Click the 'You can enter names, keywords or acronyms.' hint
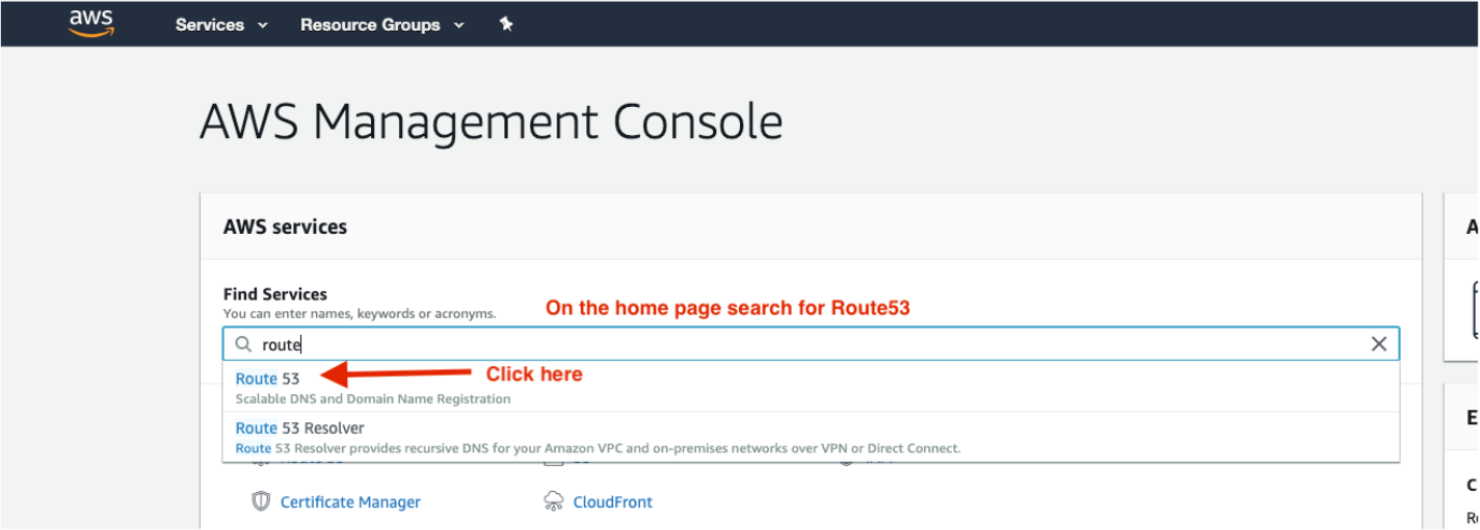The height and width of the screenshot is (530, 1480). [x=359, y=314]
